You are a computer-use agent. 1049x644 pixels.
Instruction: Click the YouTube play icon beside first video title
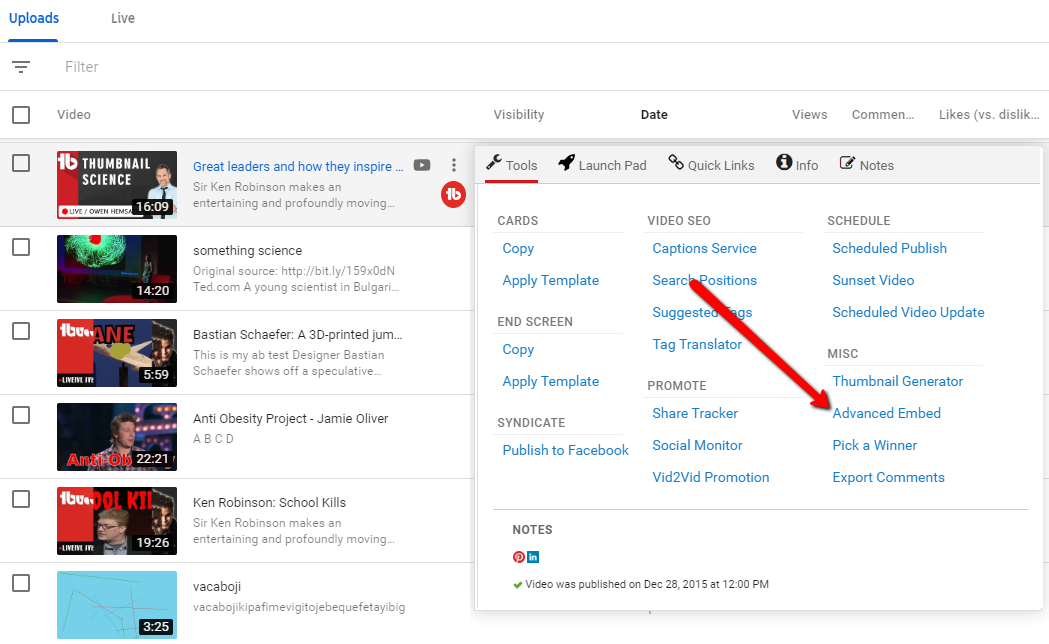(422, 166)
